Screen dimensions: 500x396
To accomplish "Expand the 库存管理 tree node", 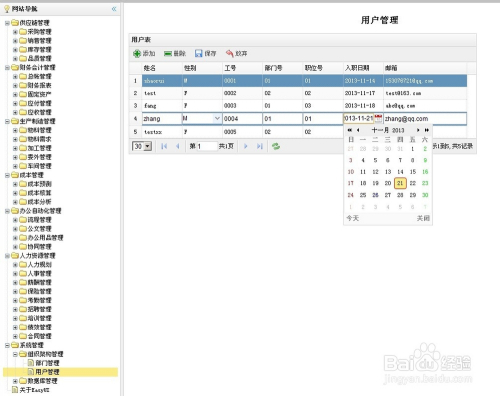I will coord(15,50).
